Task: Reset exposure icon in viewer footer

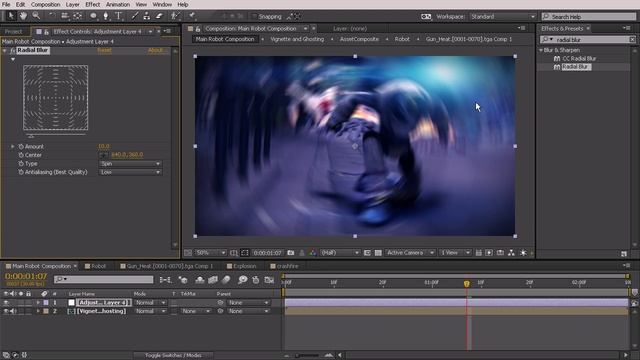Action: click(523, 253)
